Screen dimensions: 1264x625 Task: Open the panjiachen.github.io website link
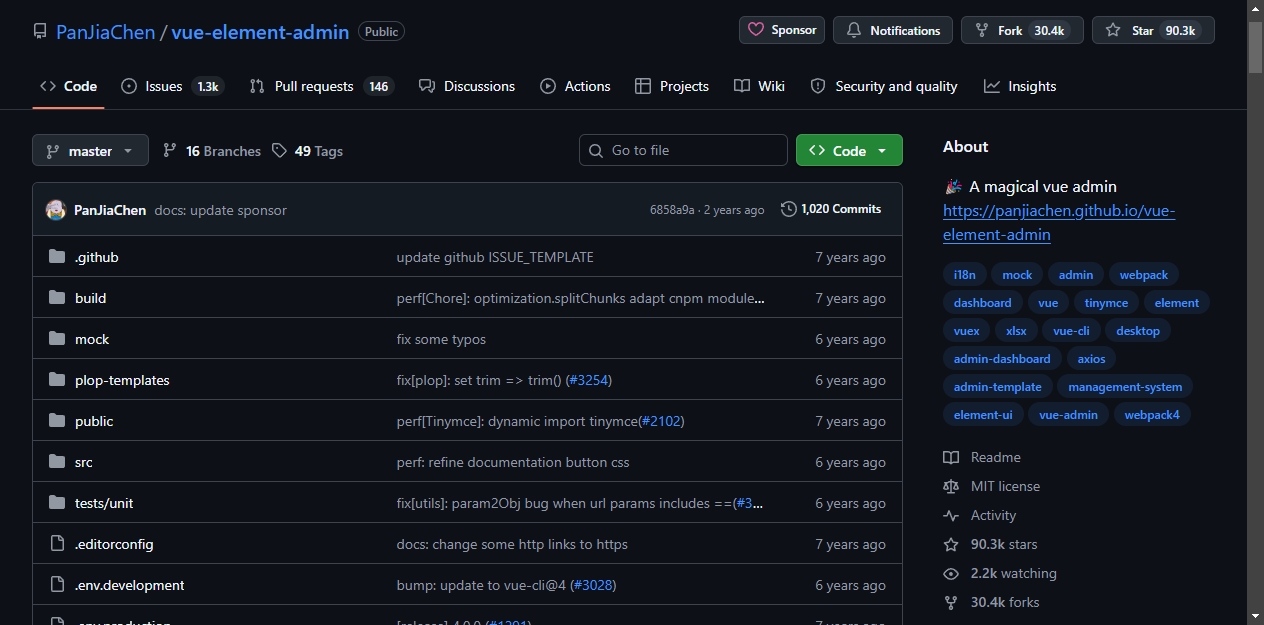click(1059, 223)
